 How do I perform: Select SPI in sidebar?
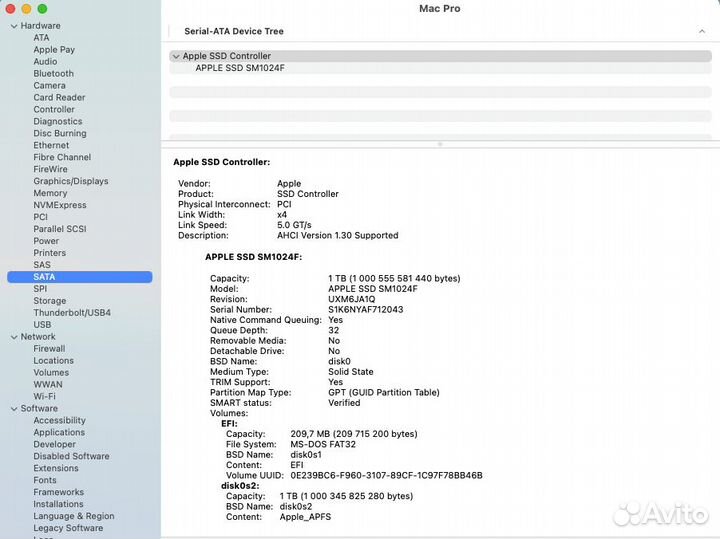[x=40, y=289]
